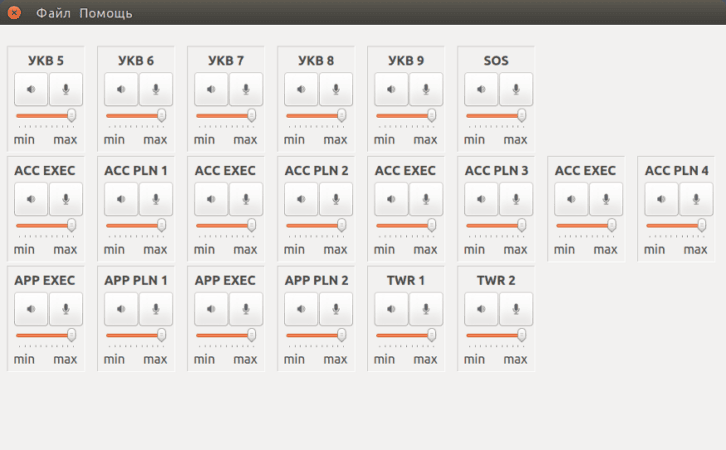Viewport: 726px width, 450px height.
Task: Click the ACC PLN 4 microphone icon
Action: coord(696,199)
